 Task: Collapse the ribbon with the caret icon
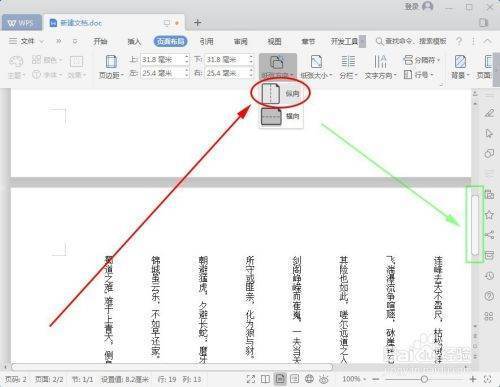[487, 41]
